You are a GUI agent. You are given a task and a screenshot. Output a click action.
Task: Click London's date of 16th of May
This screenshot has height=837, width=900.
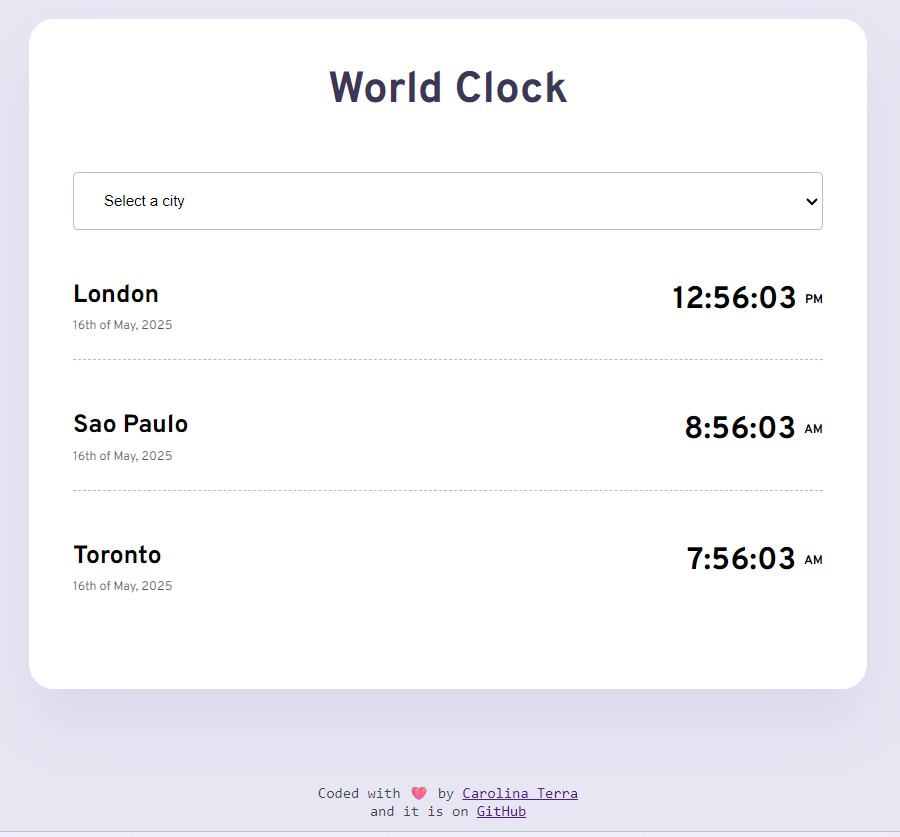(122, 324)
